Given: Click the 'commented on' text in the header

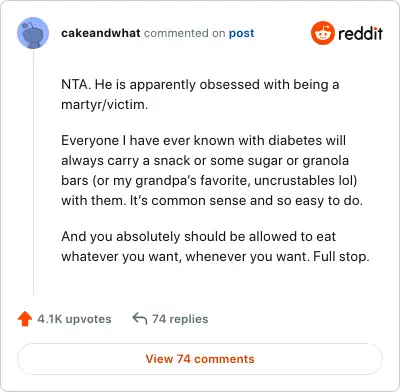Looking at the screenshot, I should click(185, 33).
